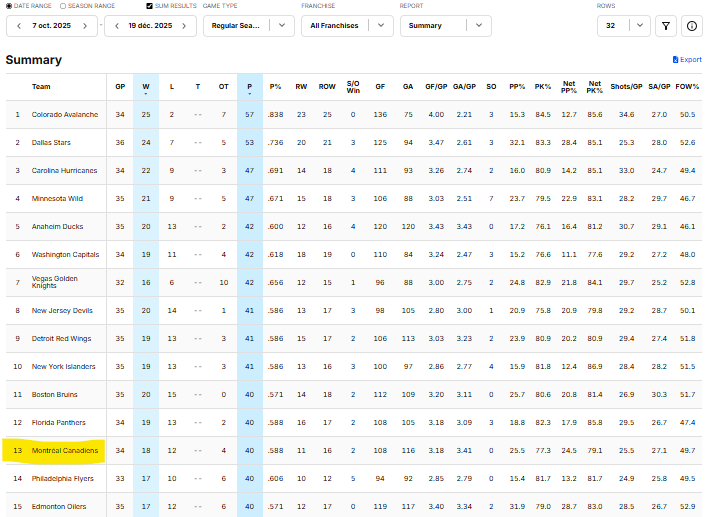Sort table by P column header
The width and height of the screenshot is (708, 517).
pyautogui.click(x=249, y=87)
